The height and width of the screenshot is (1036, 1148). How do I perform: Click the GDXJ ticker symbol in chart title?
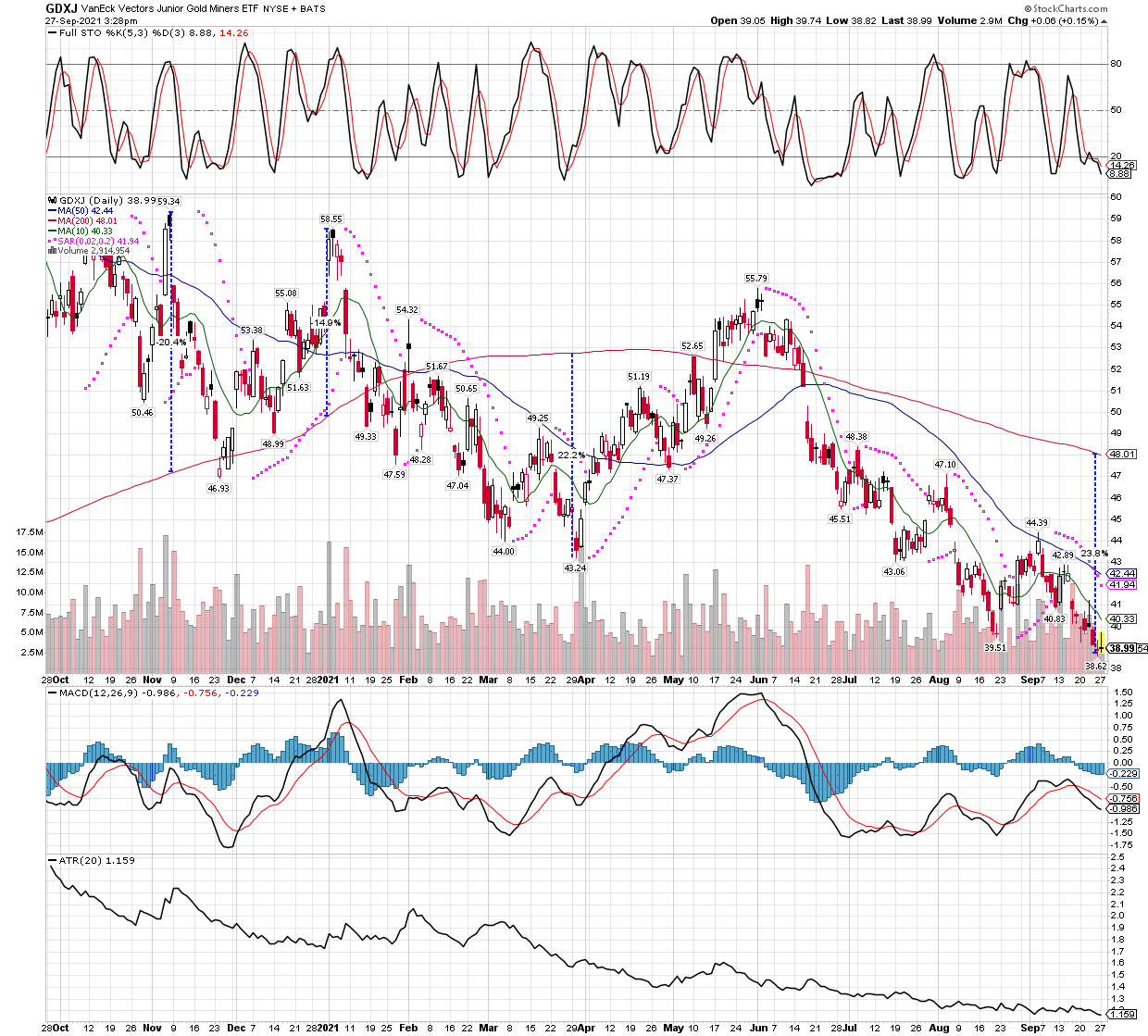(62, 7)
